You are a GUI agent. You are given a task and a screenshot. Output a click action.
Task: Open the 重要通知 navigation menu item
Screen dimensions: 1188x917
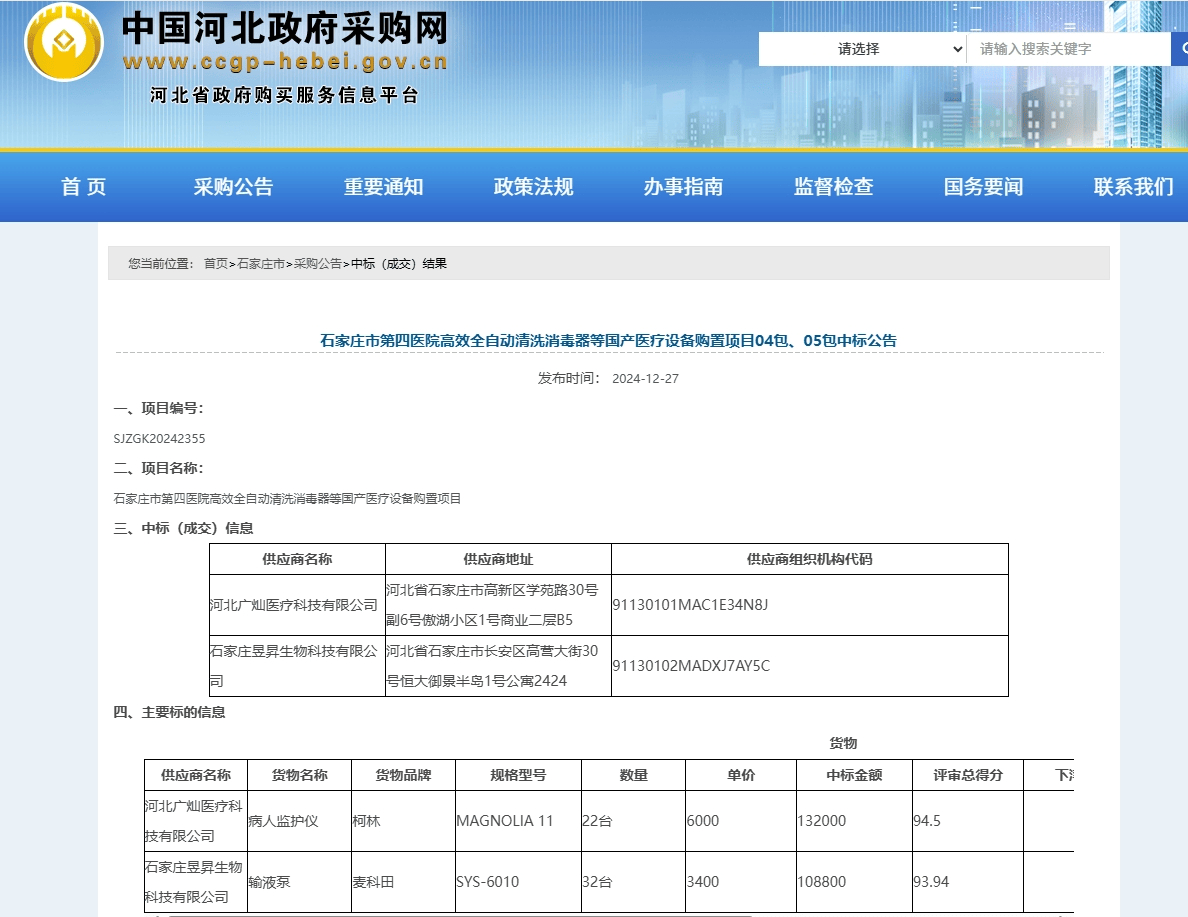tap(383, 186)
